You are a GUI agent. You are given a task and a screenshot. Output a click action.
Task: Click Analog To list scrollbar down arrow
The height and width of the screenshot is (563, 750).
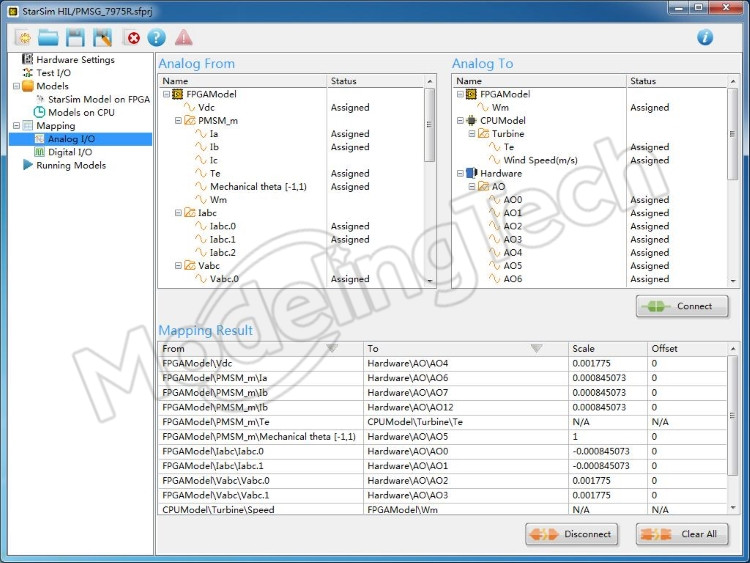point(733,281)
